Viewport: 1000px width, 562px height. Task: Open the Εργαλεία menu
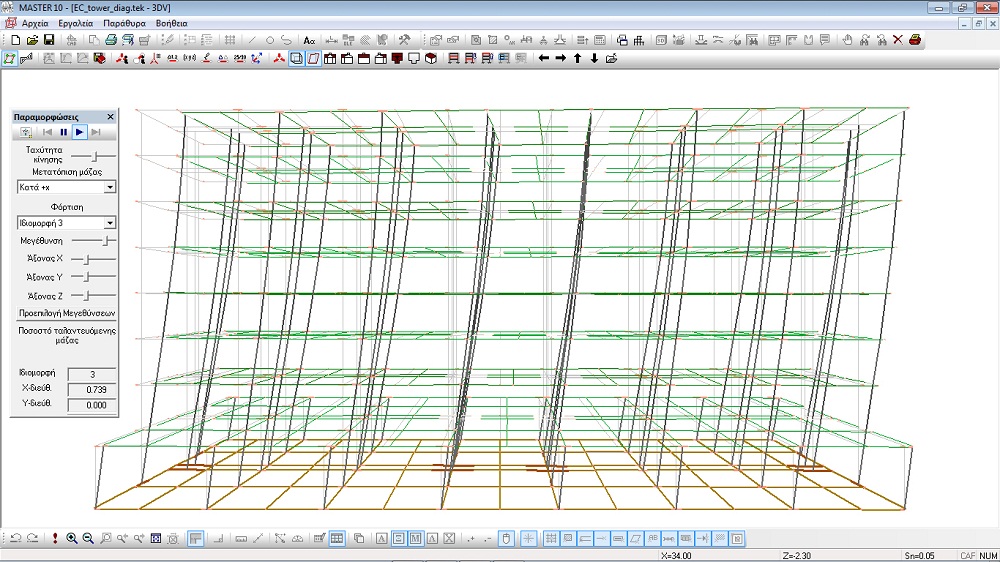point(74,22)
